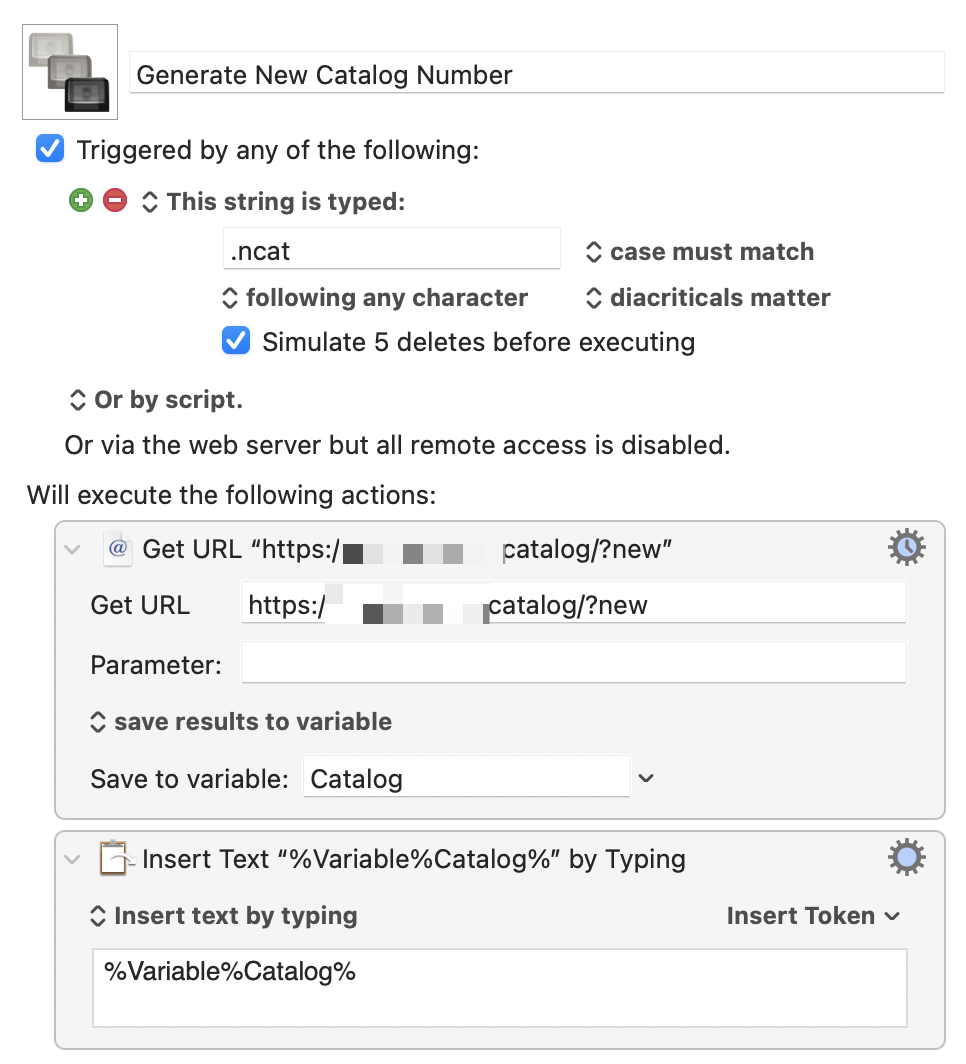Screen dimensions: 966x1064
Task: Click the green add trigger plus icon
Action: click(81, 201)
